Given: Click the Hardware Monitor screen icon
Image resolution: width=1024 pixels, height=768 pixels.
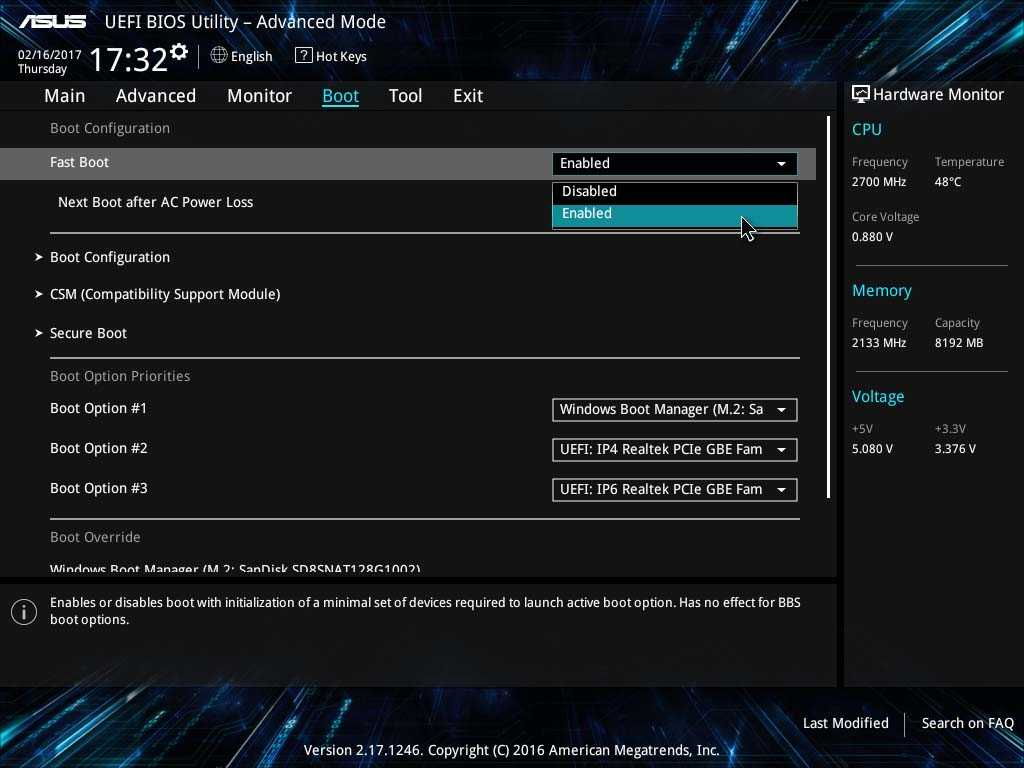Looking at the screenshot, I should [x=861, y=95].
